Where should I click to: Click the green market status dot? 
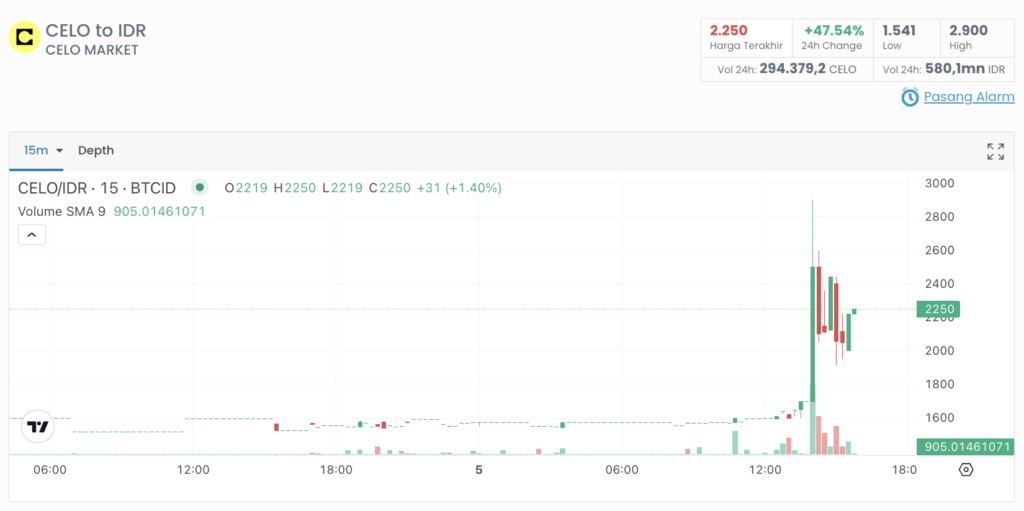(x=200, y=188)
